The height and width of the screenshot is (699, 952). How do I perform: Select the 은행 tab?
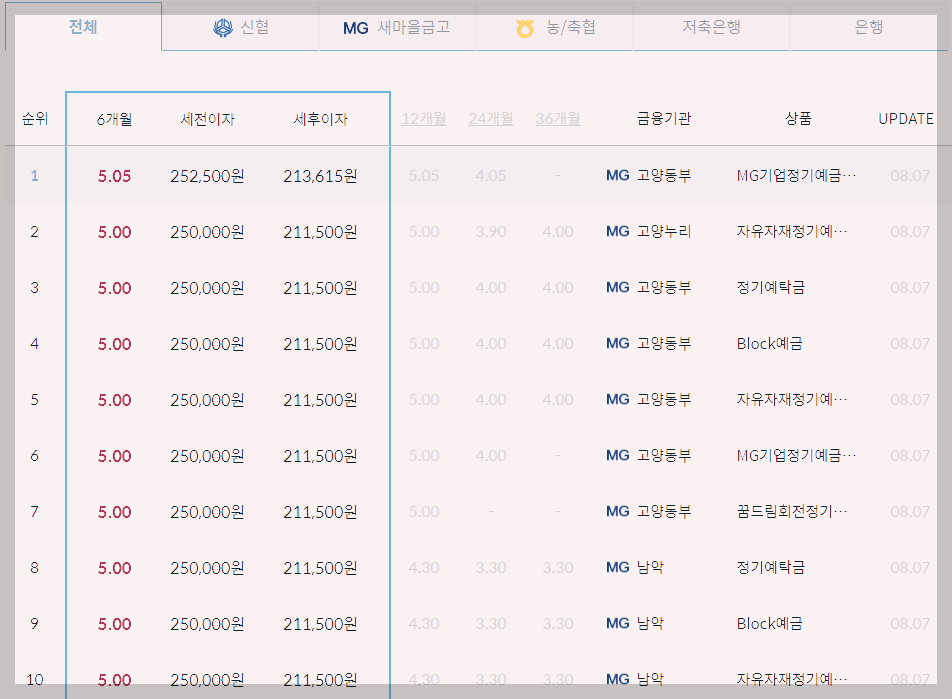pos(868,27)
